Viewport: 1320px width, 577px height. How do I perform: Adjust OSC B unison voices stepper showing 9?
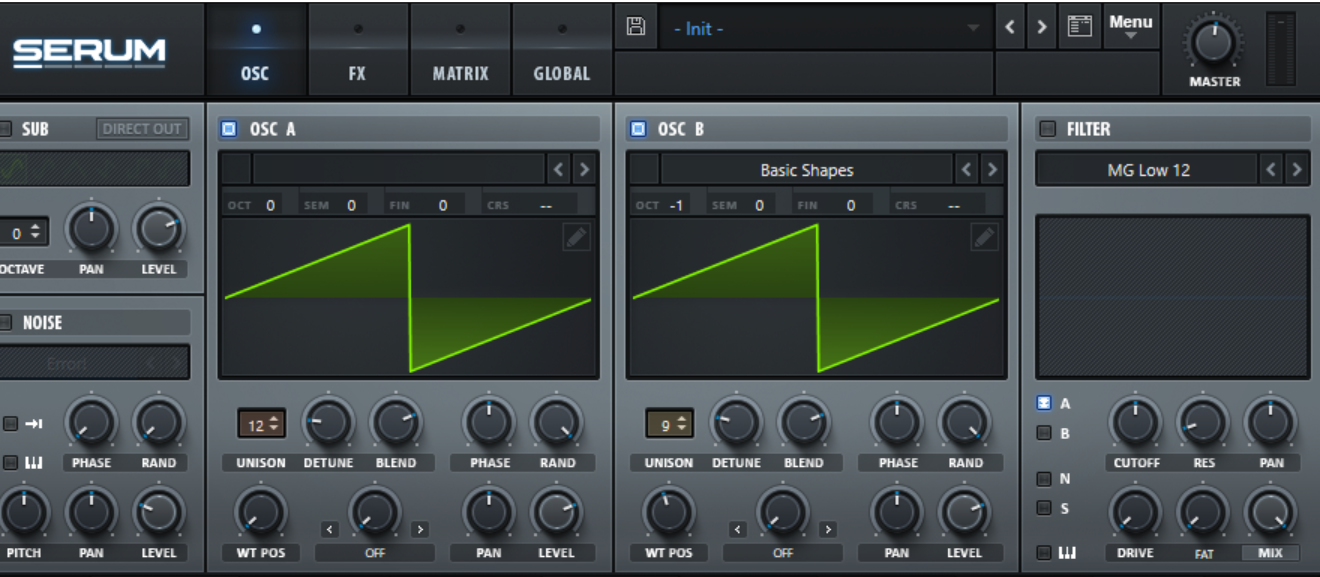(669, 425)
